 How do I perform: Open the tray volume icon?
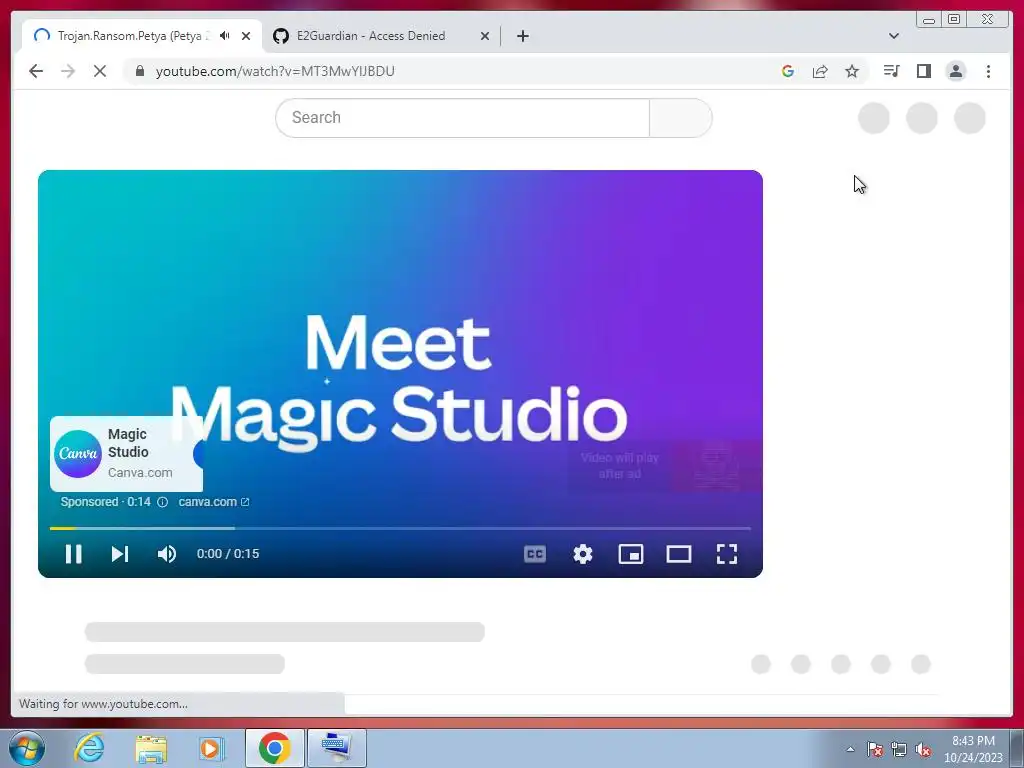coord(923,749)
